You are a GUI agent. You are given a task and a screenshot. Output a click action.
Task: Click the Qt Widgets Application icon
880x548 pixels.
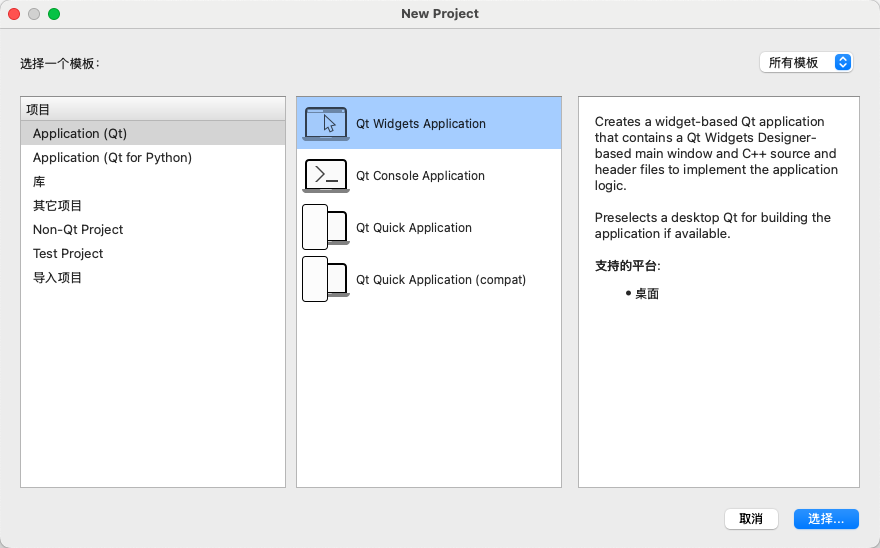(x=326, y=124)
